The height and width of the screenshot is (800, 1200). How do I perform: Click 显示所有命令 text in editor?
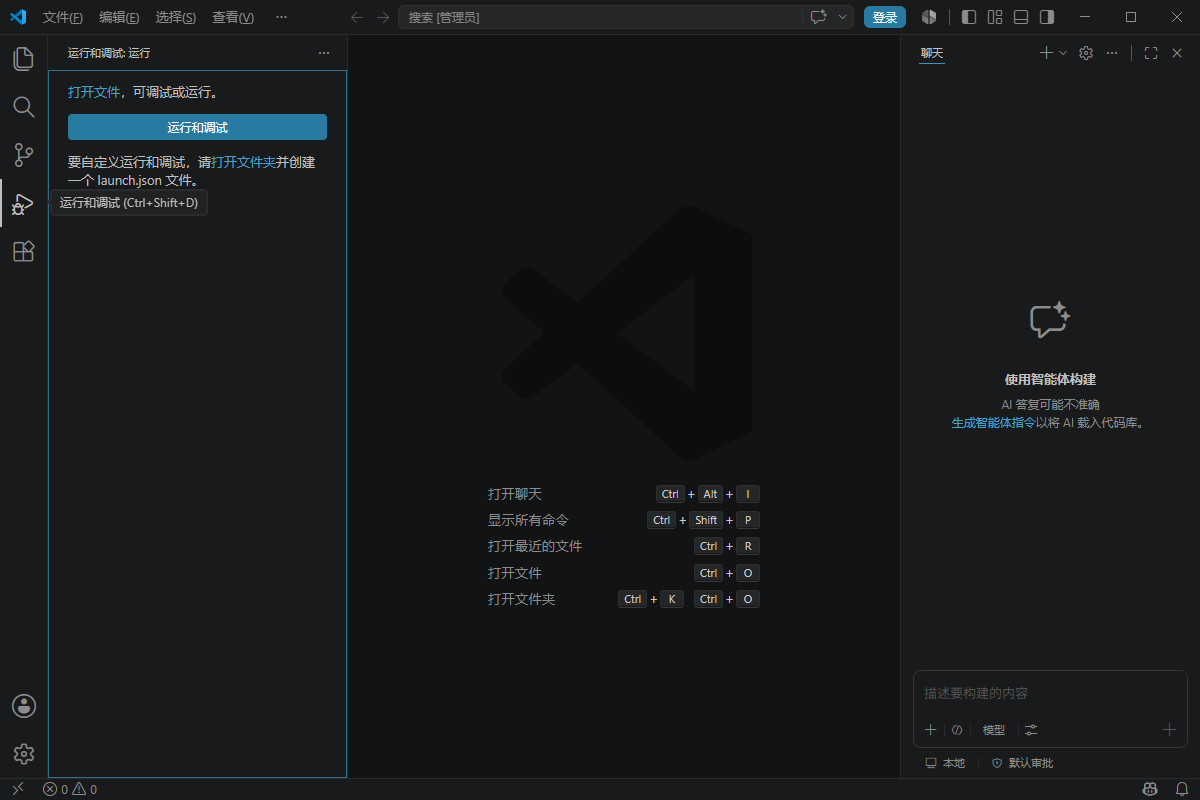click(528, 520)
